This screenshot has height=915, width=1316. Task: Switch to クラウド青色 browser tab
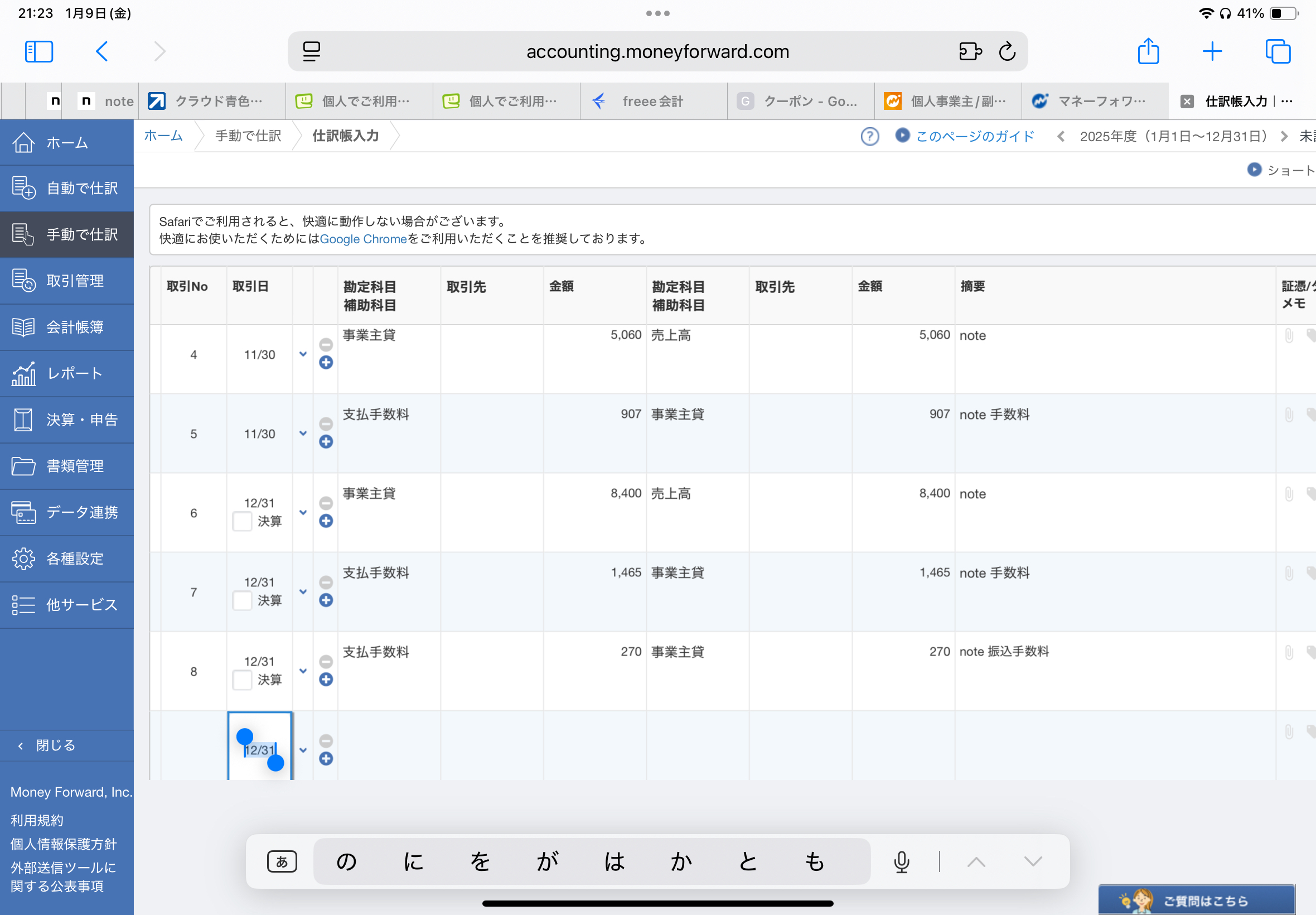point(212,102)
